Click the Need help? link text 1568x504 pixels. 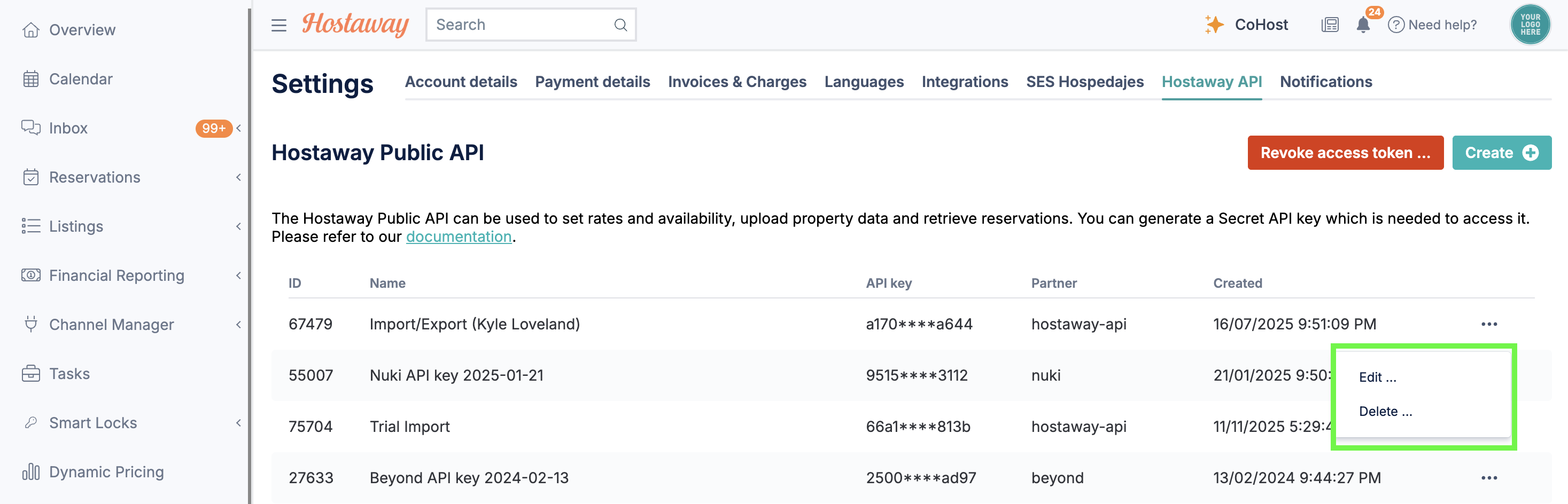[1442, 25]
